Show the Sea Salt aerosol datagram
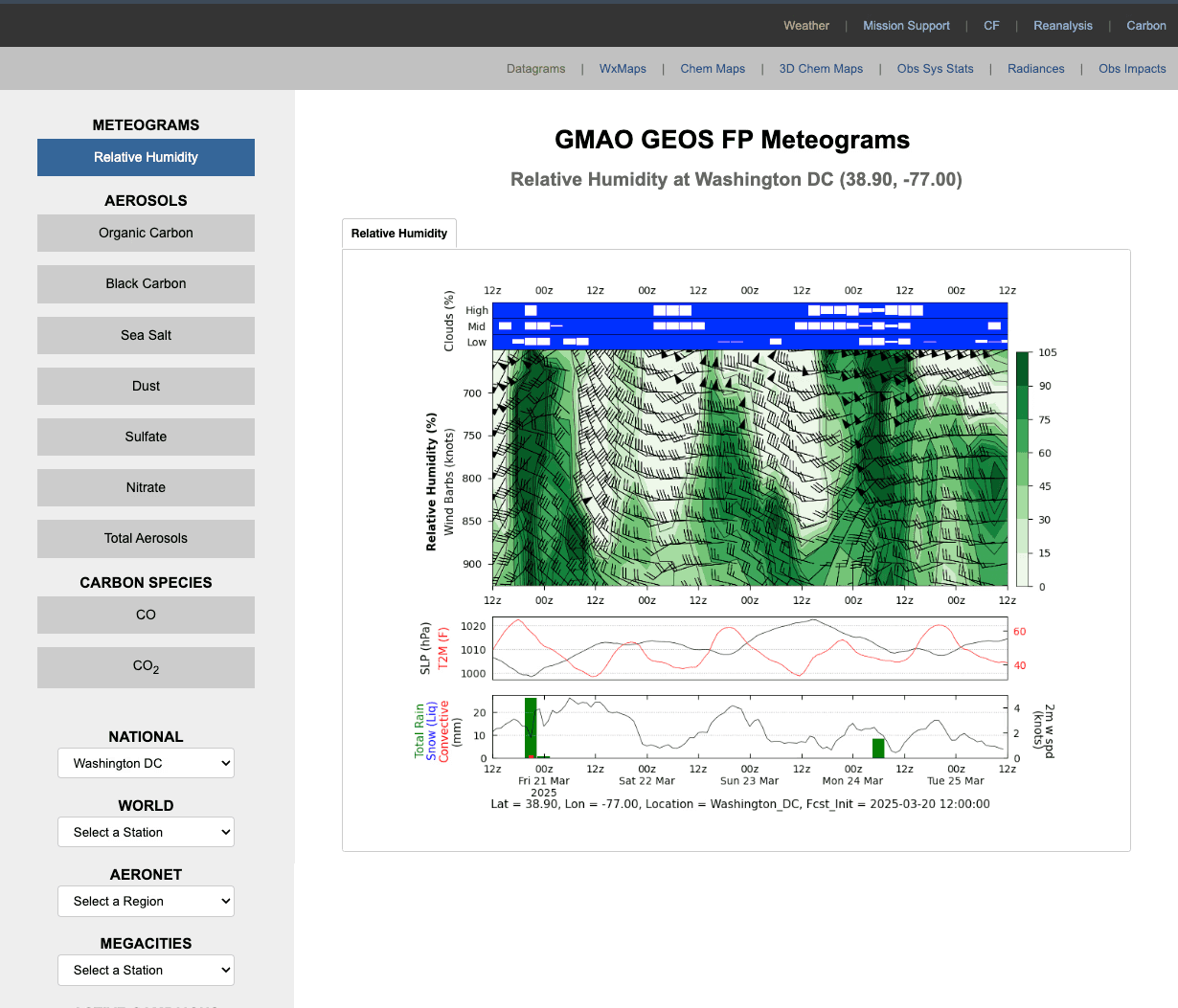The image size is (1178, 1008). coord(146,335)
